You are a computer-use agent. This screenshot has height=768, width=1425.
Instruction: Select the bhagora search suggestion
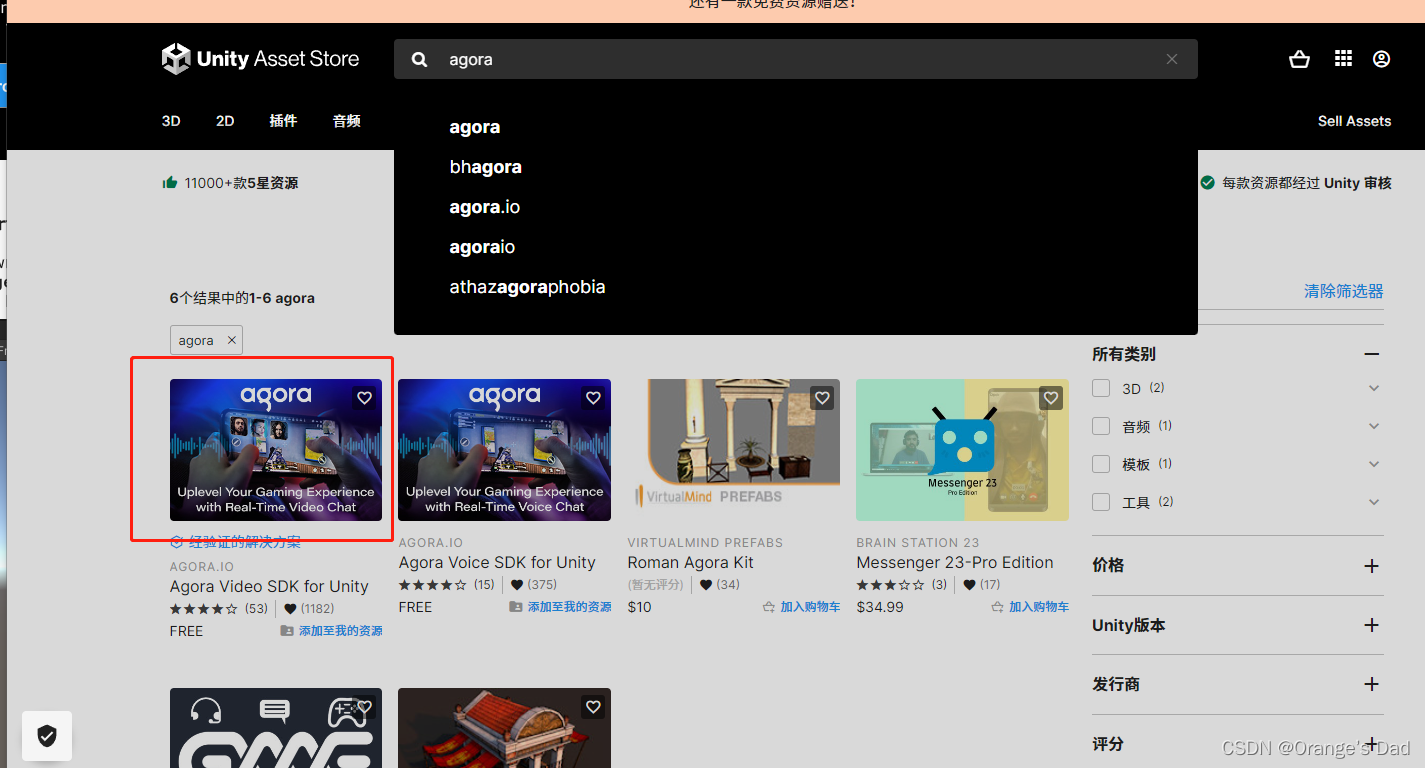[x=485, y=167]
